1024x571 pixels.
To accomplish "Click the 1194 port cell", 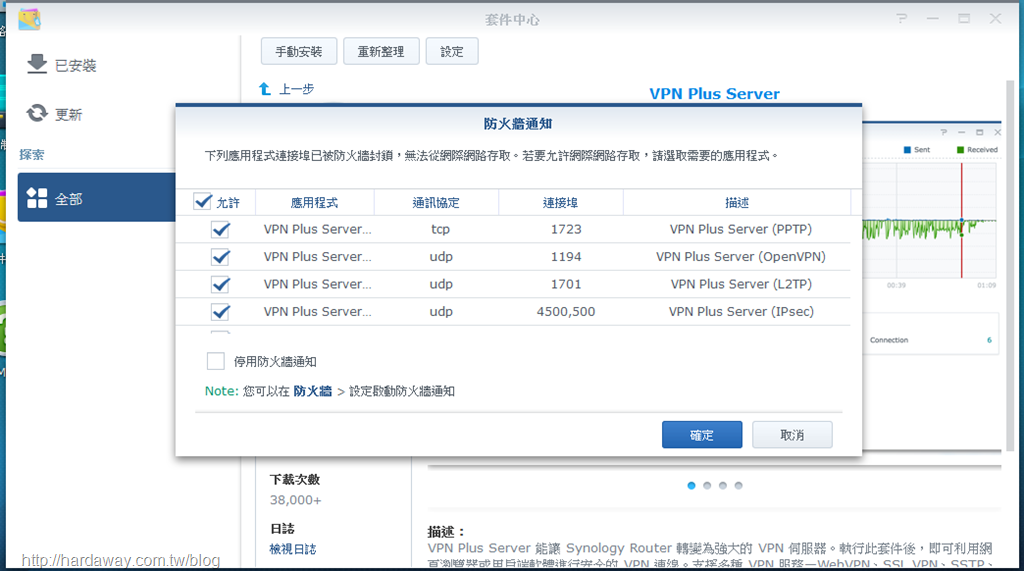I will (566, 257).
